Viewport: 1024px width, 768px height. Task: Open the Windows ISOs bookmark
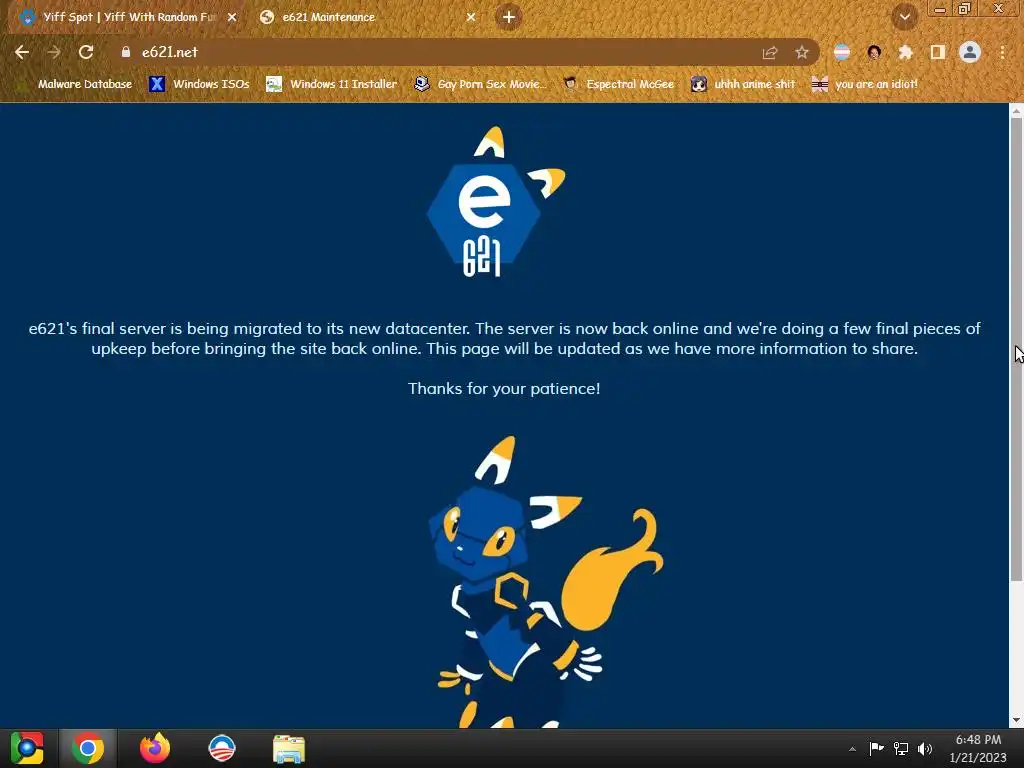(x=199, y=84)
